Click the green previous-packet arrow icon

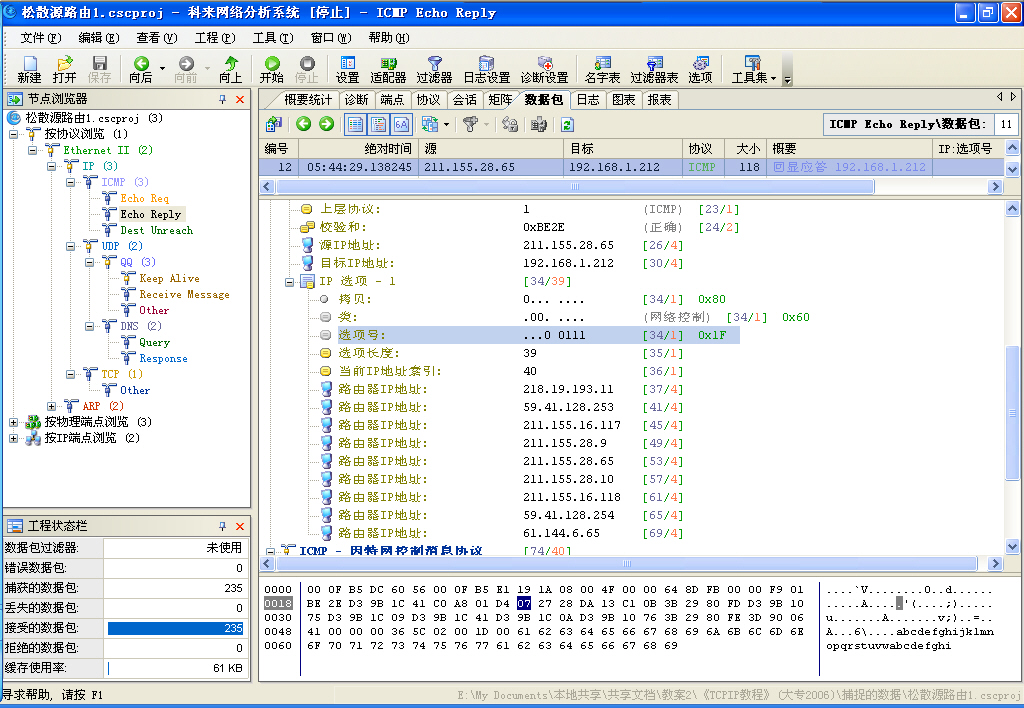(304, 124)
